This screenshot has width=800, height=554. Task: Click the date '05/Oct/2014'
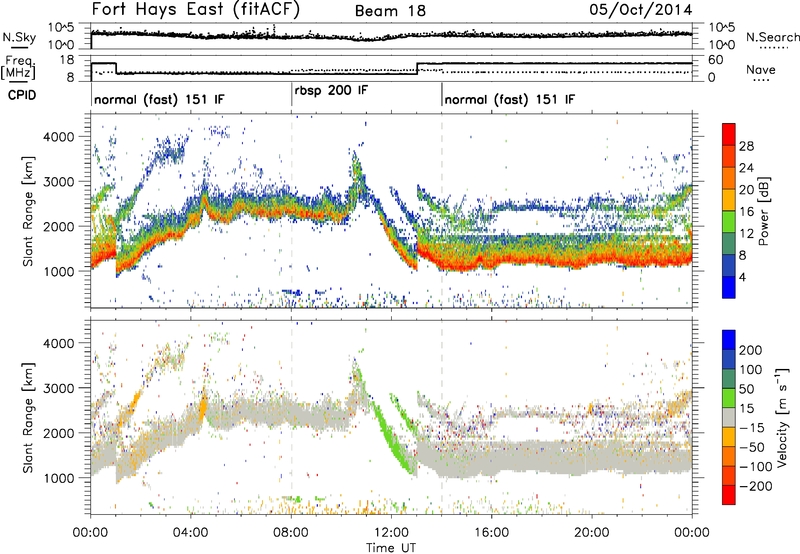pos(640,10)
